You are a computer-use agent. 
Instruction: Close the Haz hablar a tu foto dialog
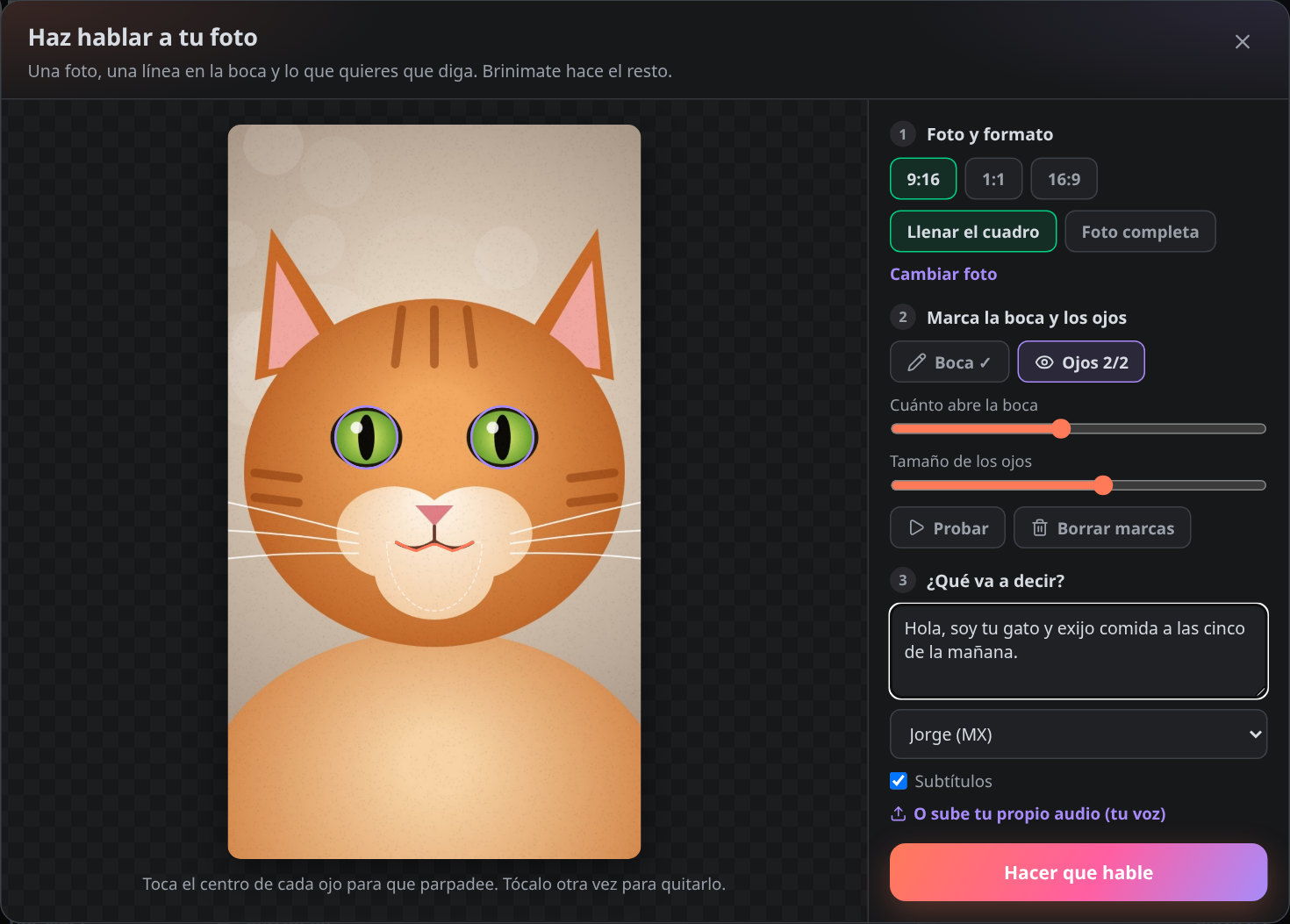click(1242, 41)
